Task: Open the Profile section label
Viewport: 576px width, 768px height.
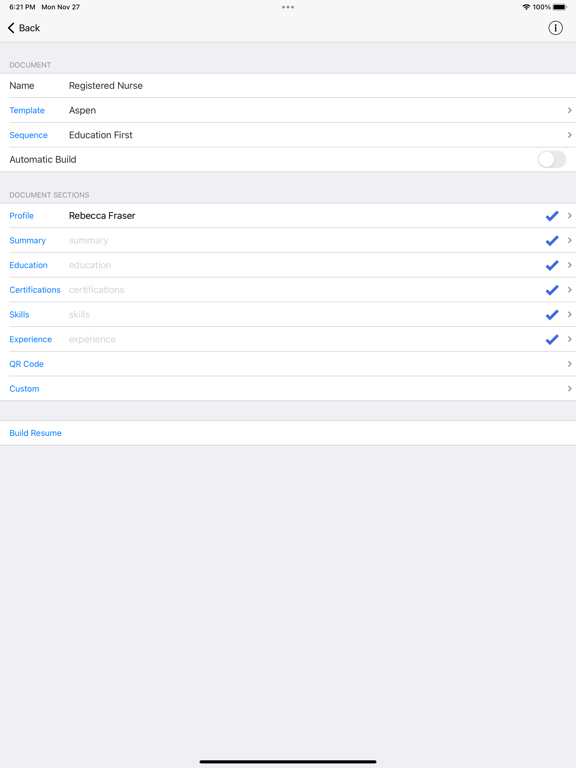Action: (x=22, y=216)
